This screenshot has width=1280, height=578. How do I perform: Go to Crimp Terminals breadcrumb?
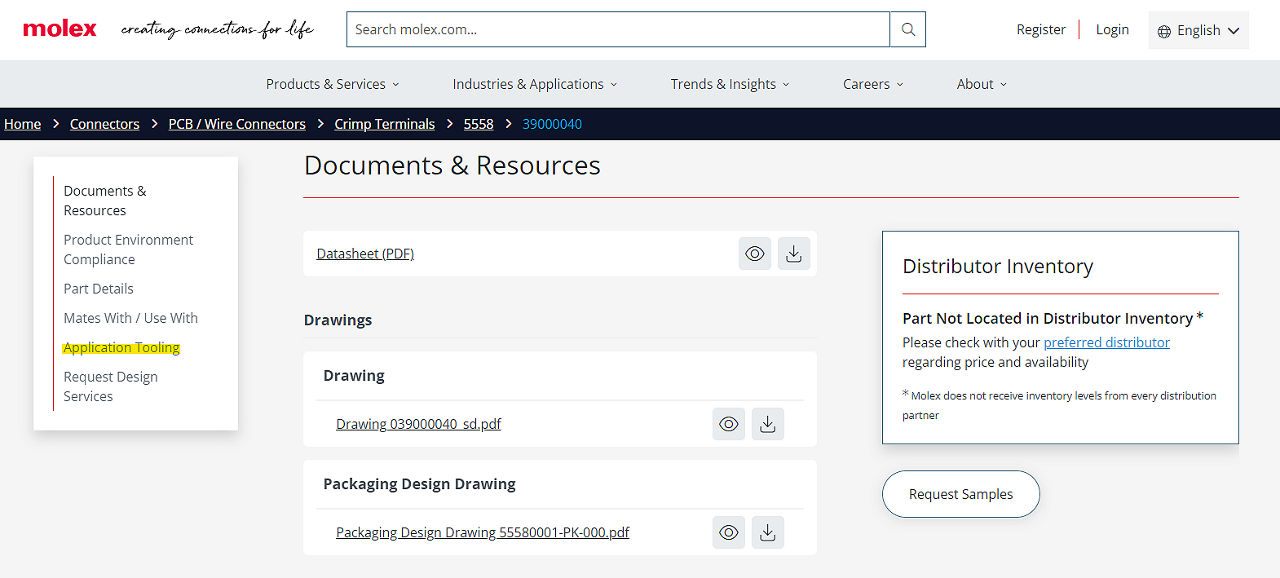click(385, 124)
